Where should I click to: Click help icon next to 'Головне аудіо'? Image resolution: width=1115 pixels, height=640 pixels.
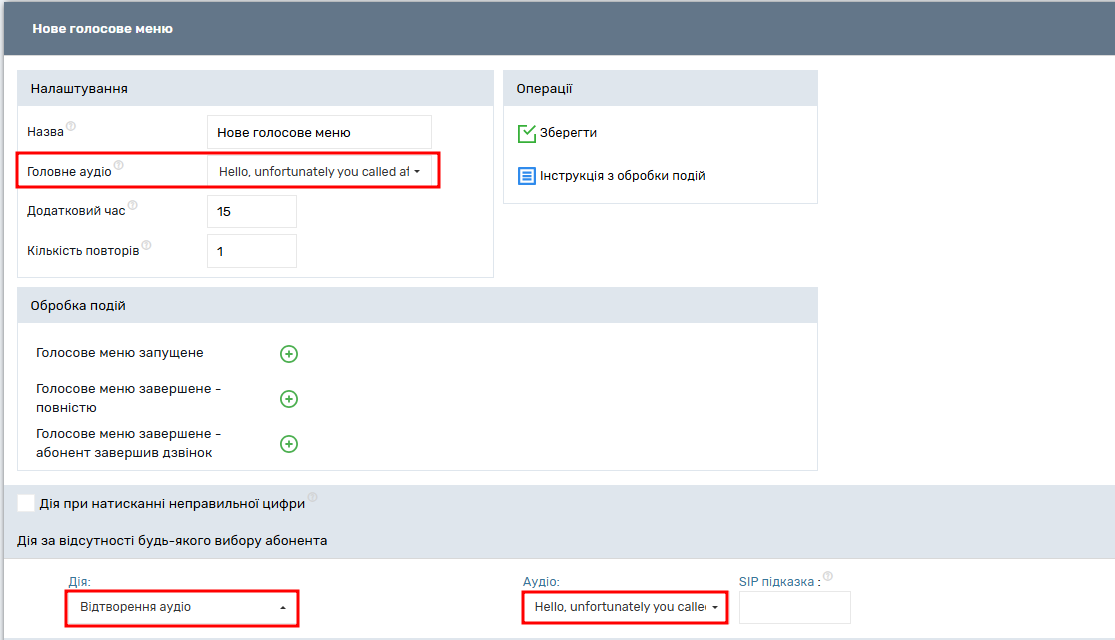click(x=119, y=166)
